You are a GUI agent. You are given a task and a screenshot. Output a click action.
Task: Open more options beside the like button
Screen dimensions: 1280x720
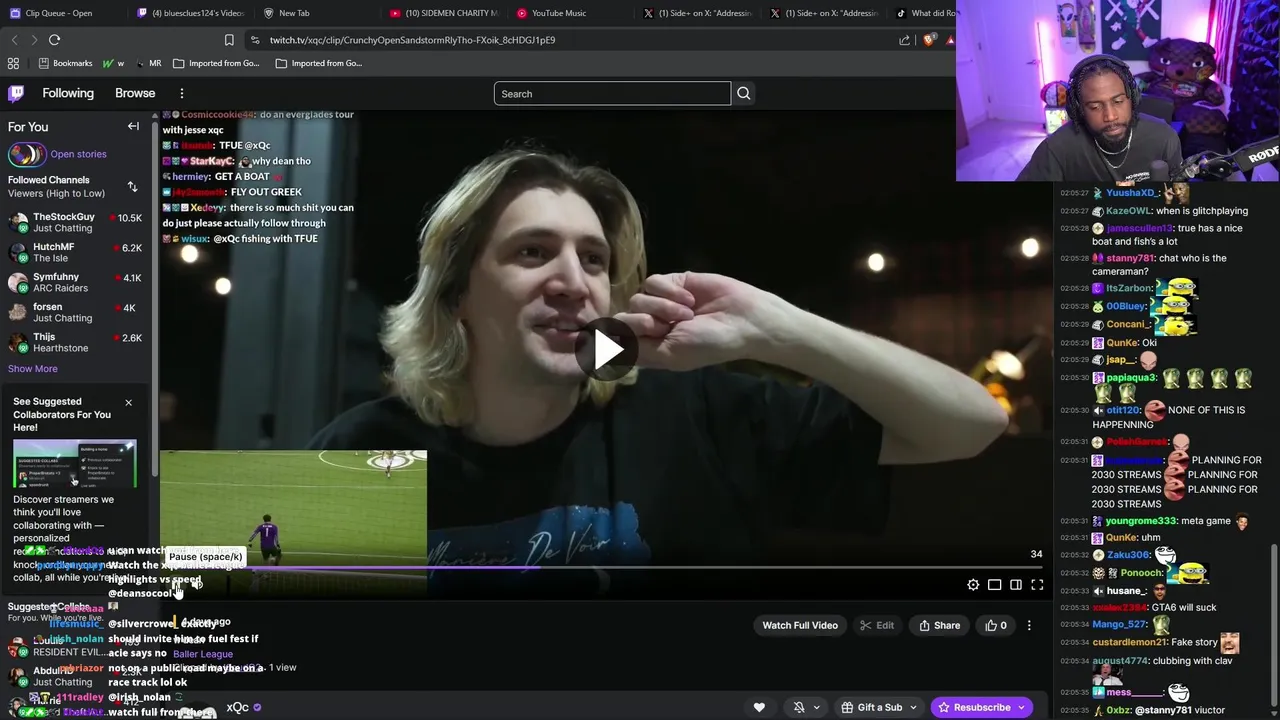coord(1029,625)
